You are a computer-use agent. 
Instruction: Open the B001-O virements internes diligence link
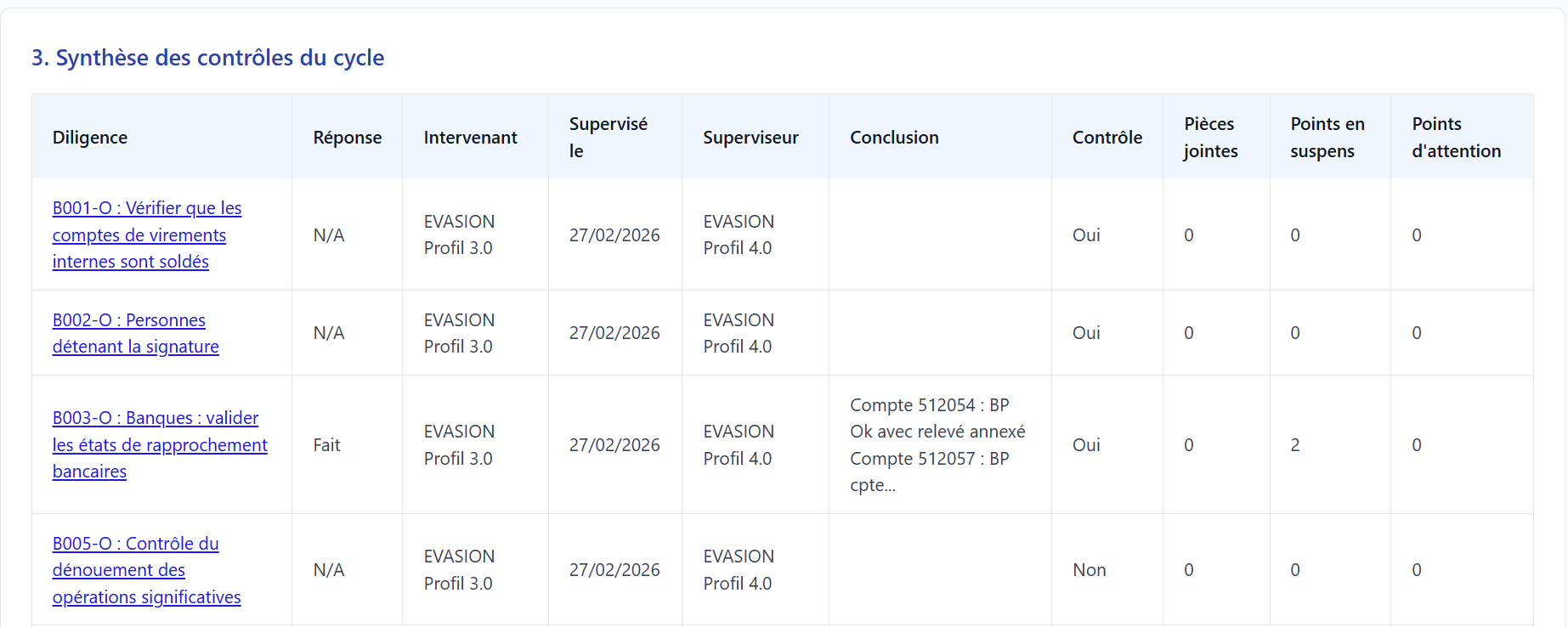coord(147,234)
